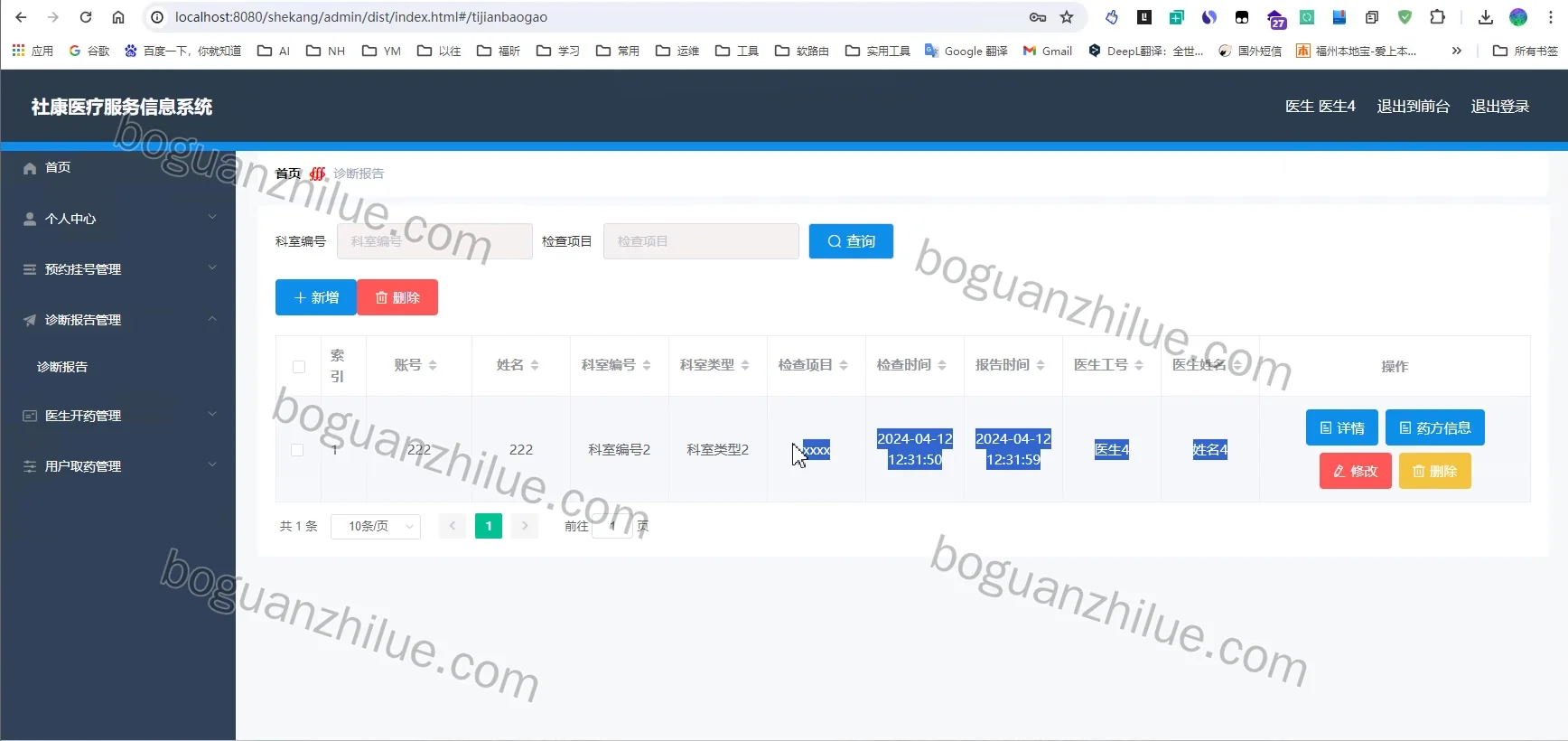The height and width of the screenshot is (741, 1568).
Task: Click the blue 查询 search button
Action: coord(851,241)
